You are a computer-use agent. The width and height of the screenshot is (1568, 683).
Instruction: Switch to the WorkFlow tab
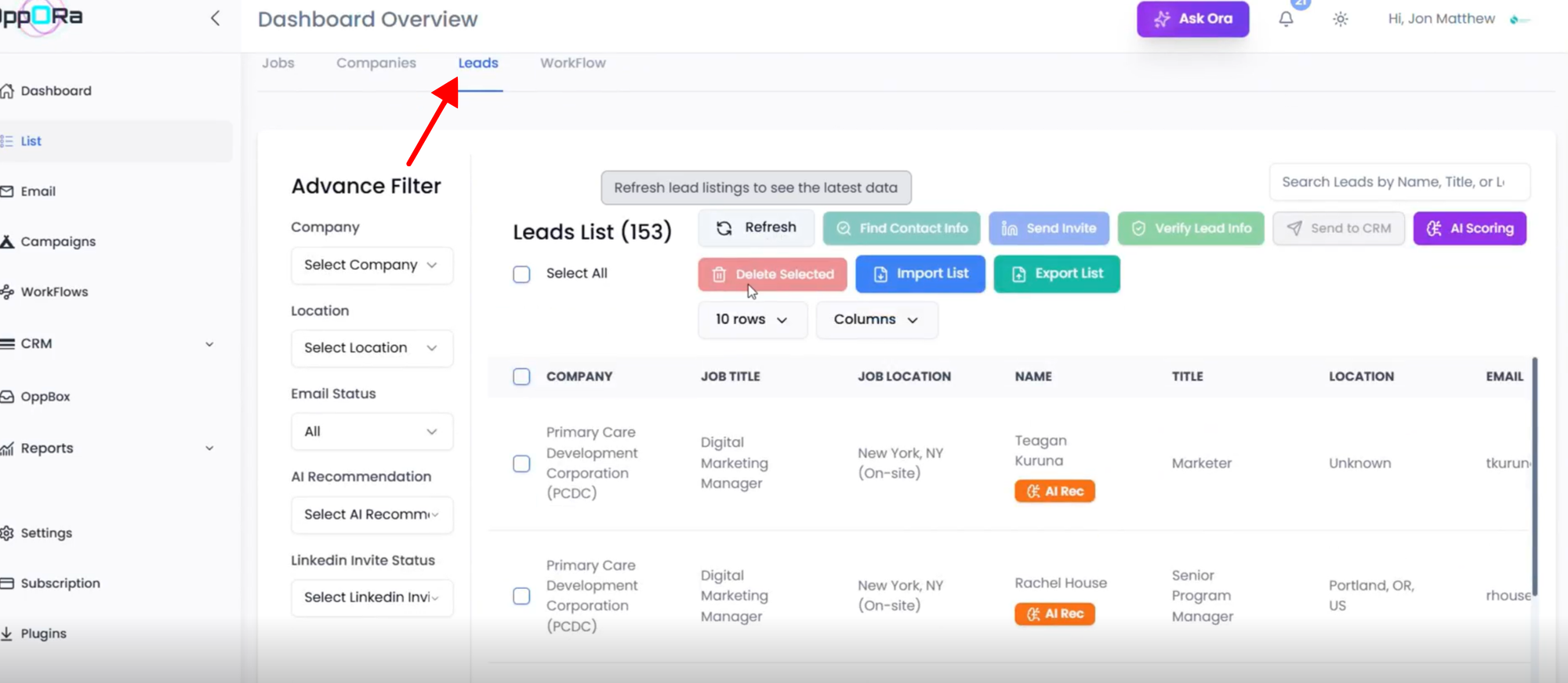coord(572,64)
